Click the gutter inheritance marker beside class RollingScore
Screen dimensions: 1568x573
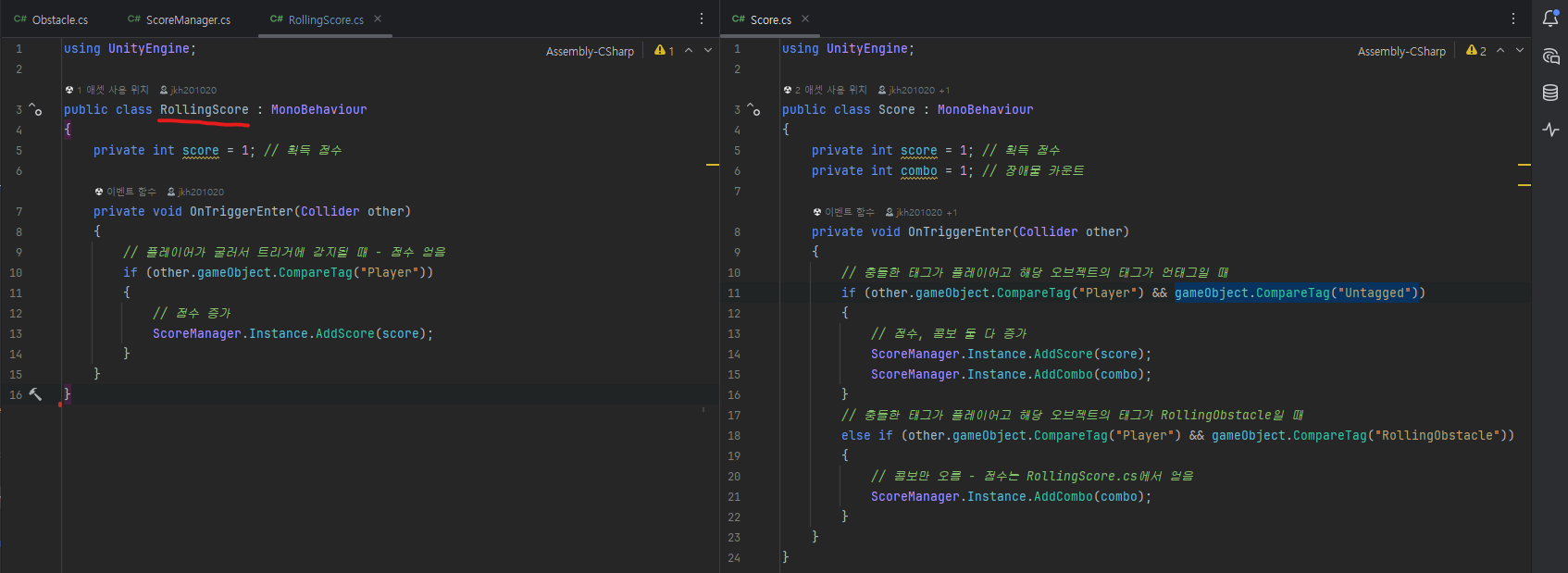click(35, 109)
